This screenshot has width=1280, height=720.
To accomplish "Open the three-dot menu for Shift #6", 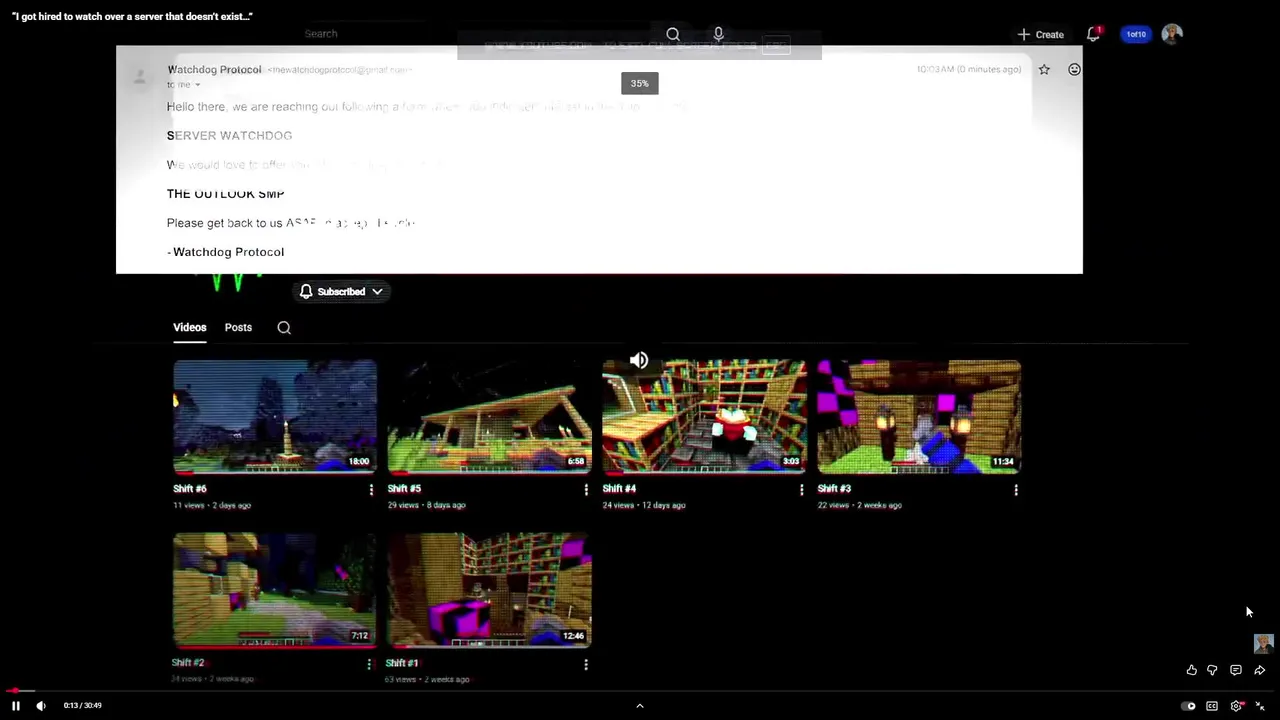I will click(371, 490).
